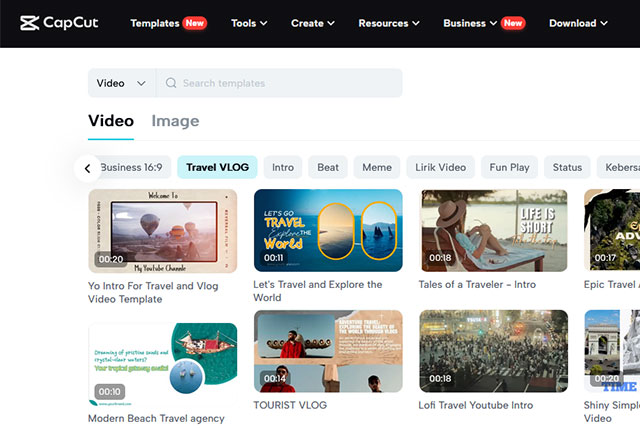
Task: Expand the Tools dropdown menu
Action: [x=249, y=23]
